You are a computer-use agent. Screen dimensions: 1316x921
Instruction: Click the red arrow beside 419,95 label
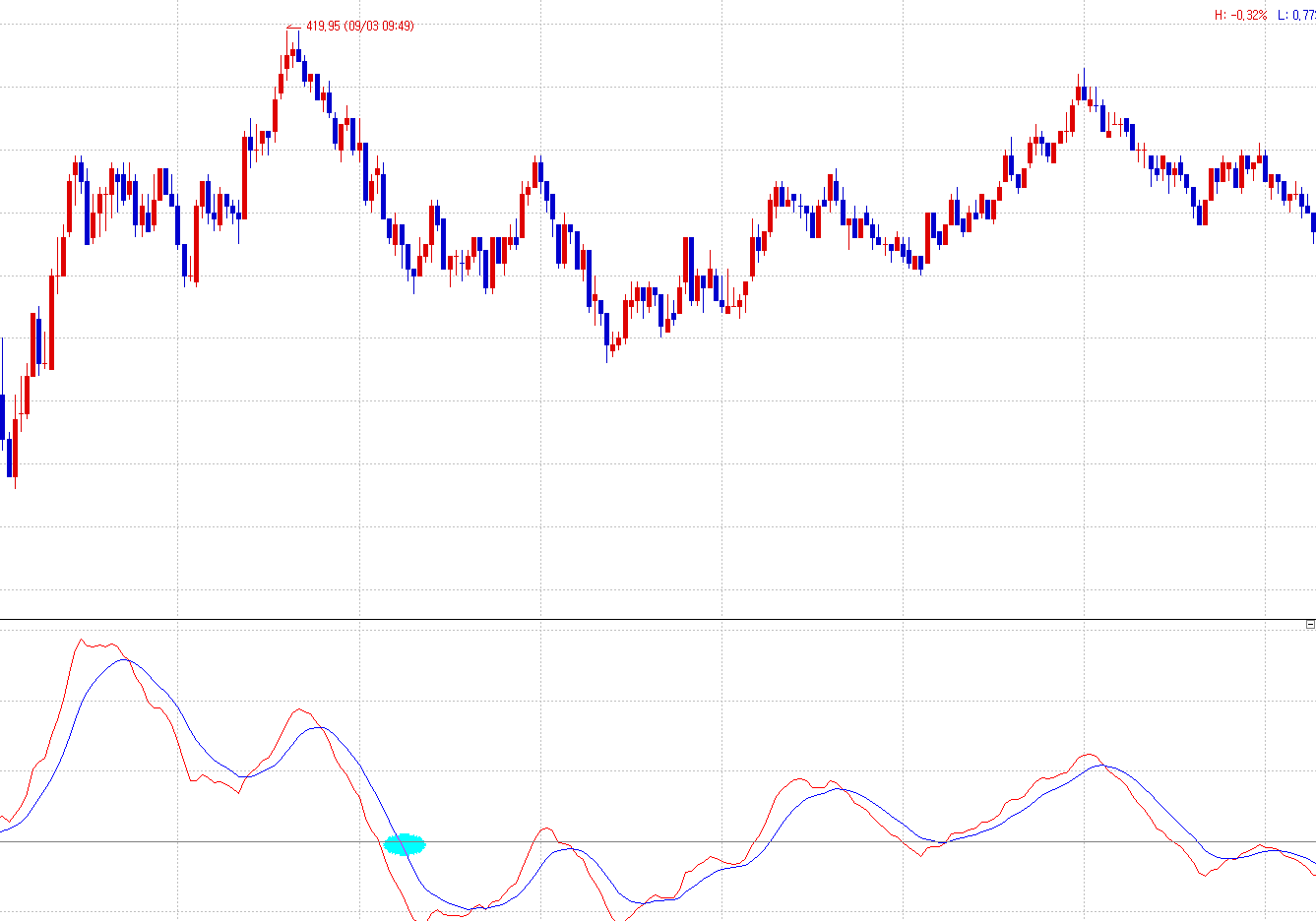pyautogui.click(x=293, y=27)
